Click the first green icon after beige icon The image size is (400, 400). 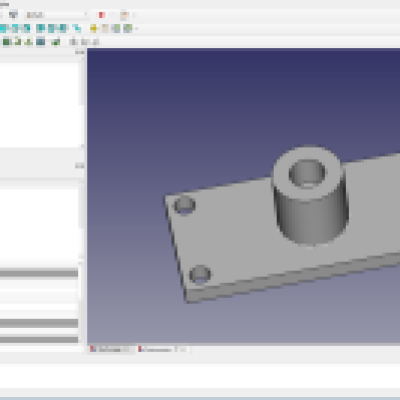(x=116, y=28)
